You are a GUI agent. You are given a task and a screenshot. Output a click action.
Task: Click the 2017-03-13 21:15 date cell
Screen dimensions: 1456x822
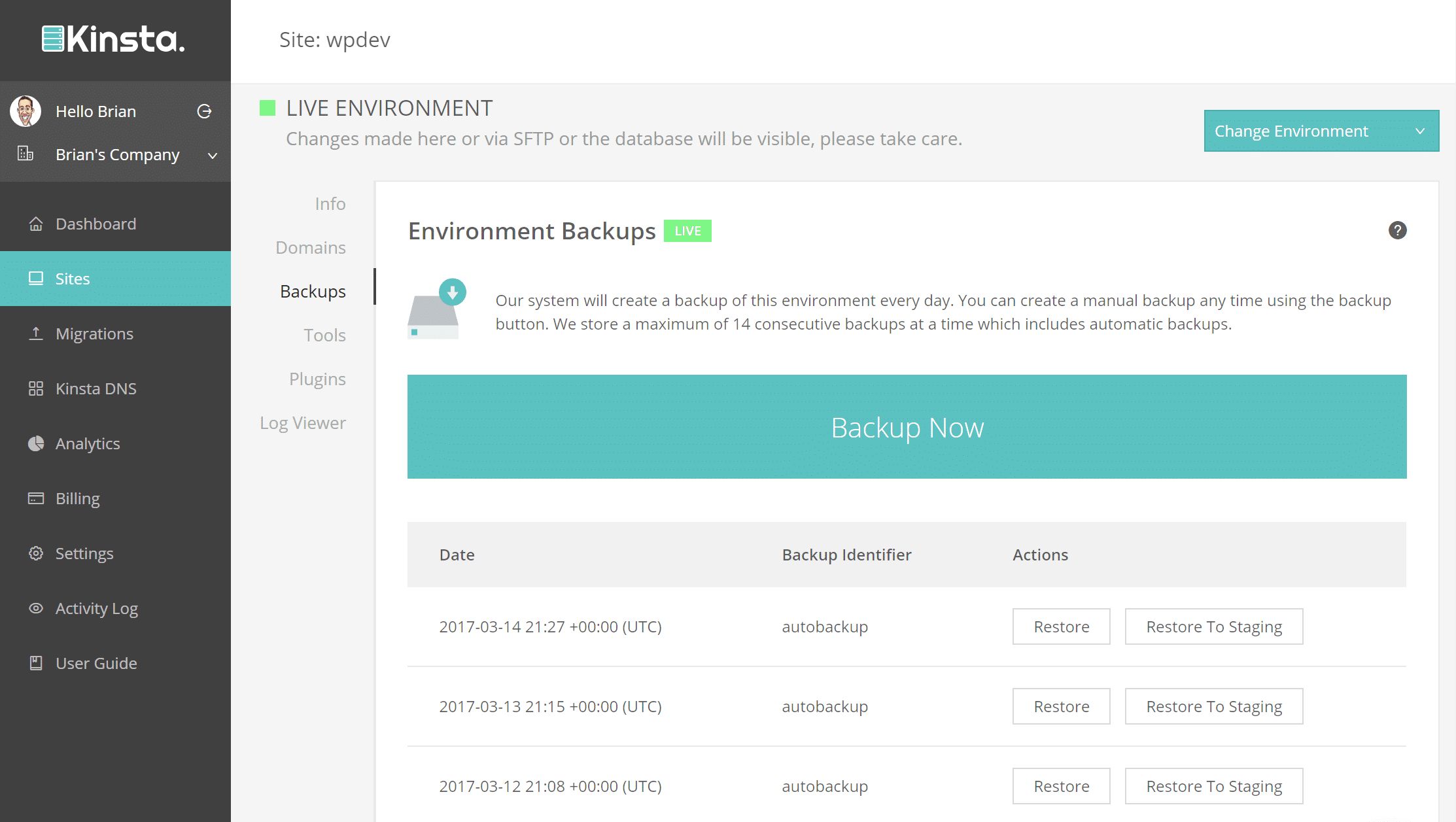550,706
